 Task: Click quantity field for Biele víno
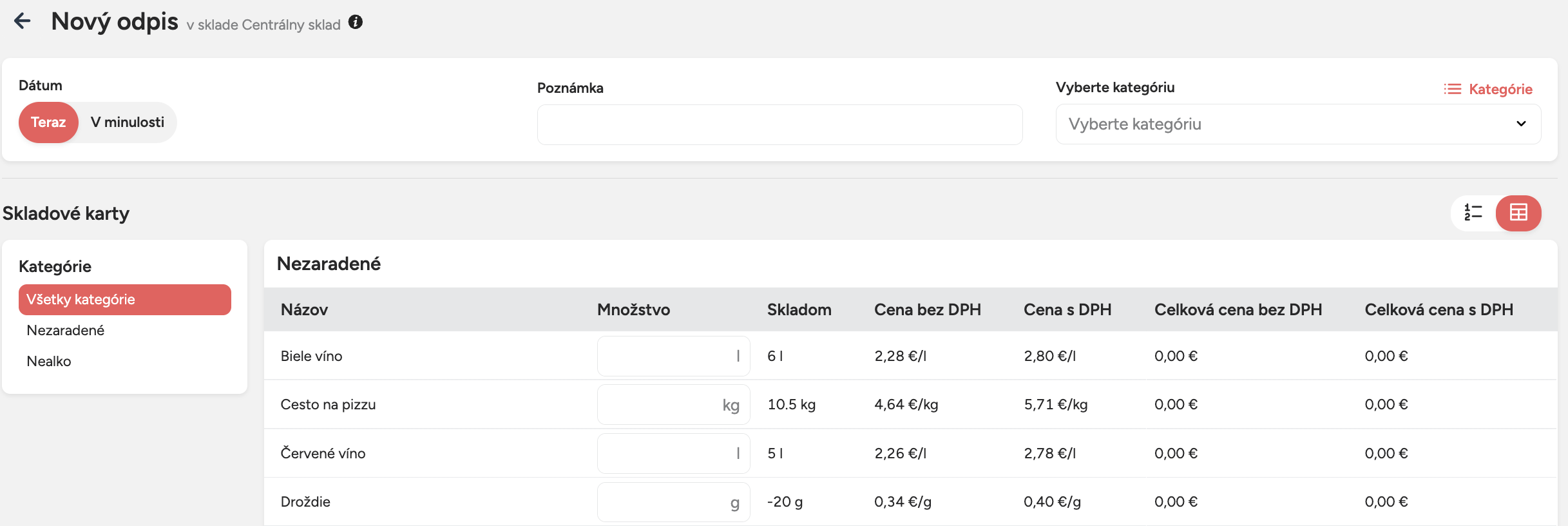coord(666,356)
